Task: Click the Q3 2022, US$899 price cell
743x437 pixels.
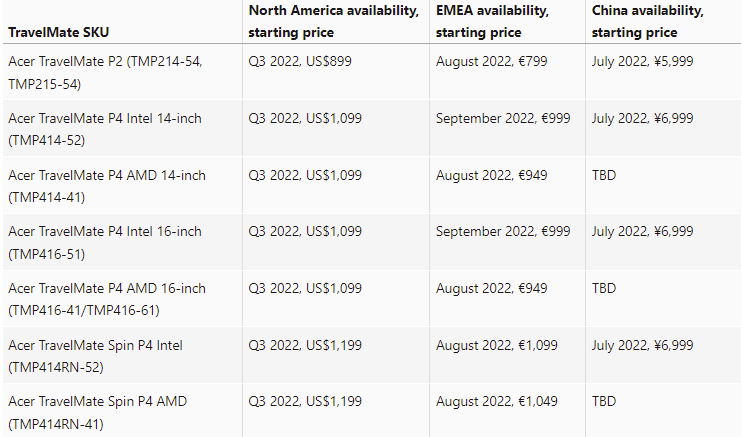Action: pyautogui.click(x=300, y=61)
